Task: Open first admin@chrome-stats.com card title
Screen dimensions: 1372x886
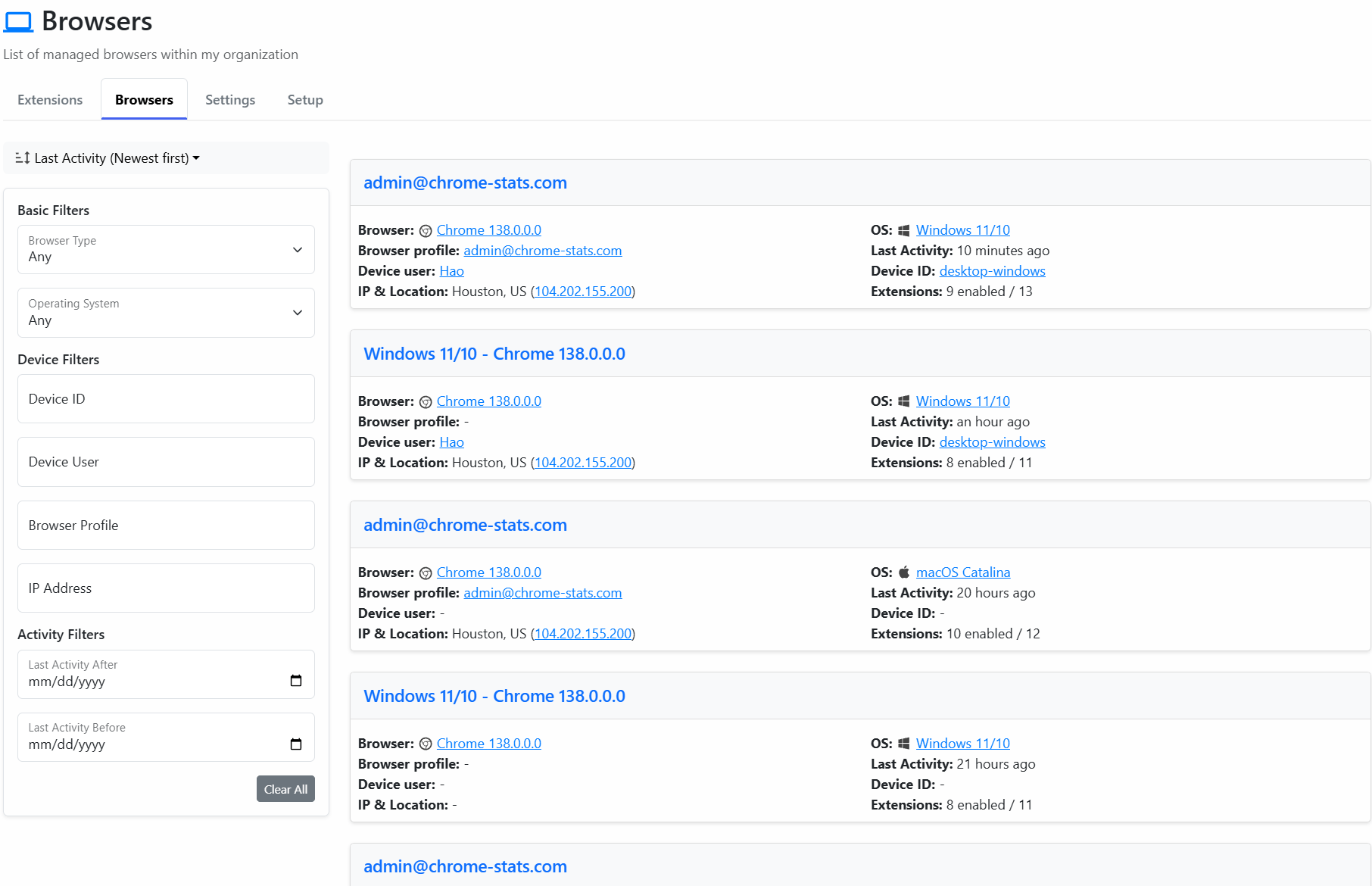Action: tap(465, 183)
